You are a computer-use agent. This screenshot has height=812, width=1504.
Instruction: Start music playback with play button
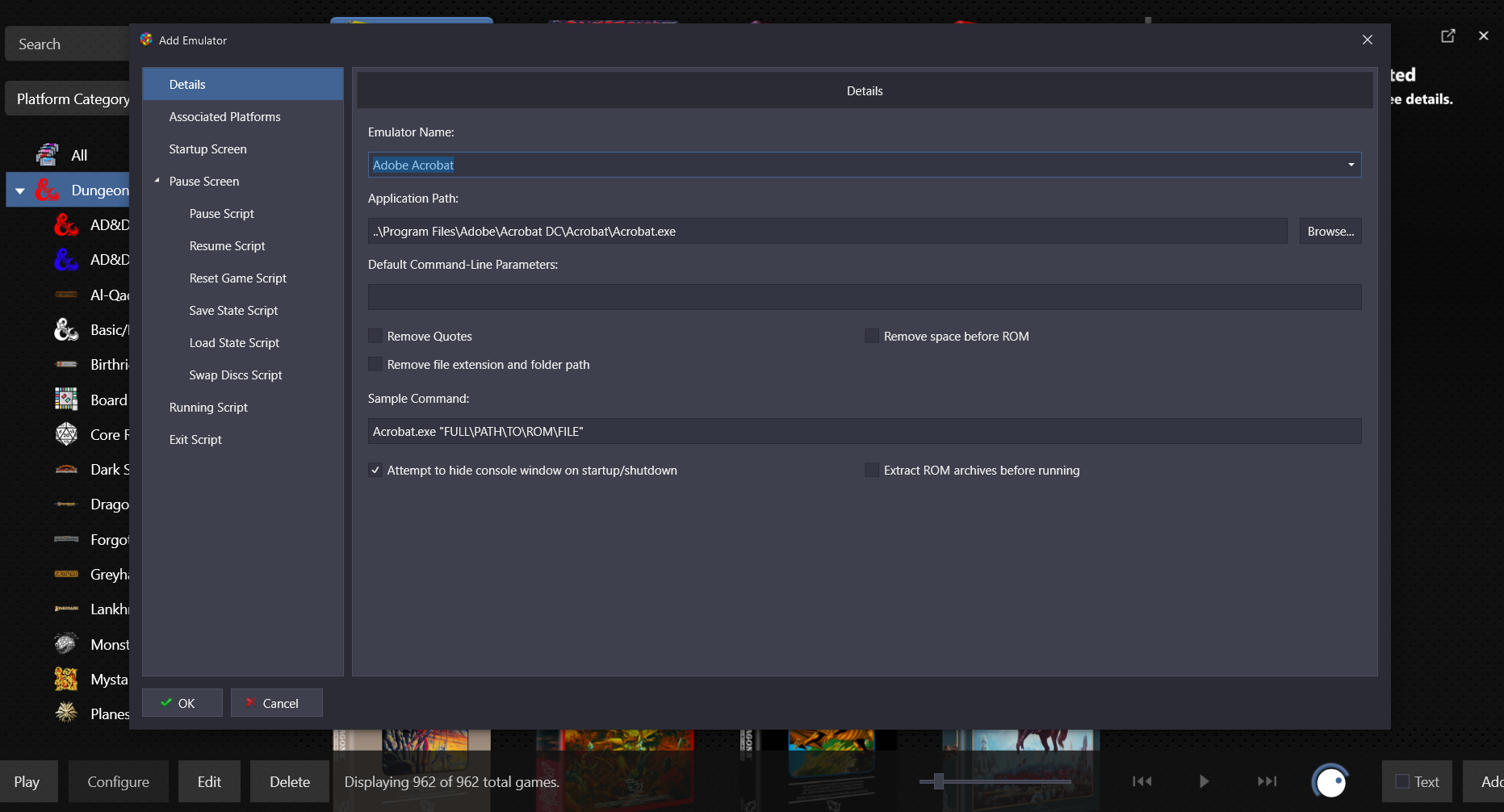1204,781
